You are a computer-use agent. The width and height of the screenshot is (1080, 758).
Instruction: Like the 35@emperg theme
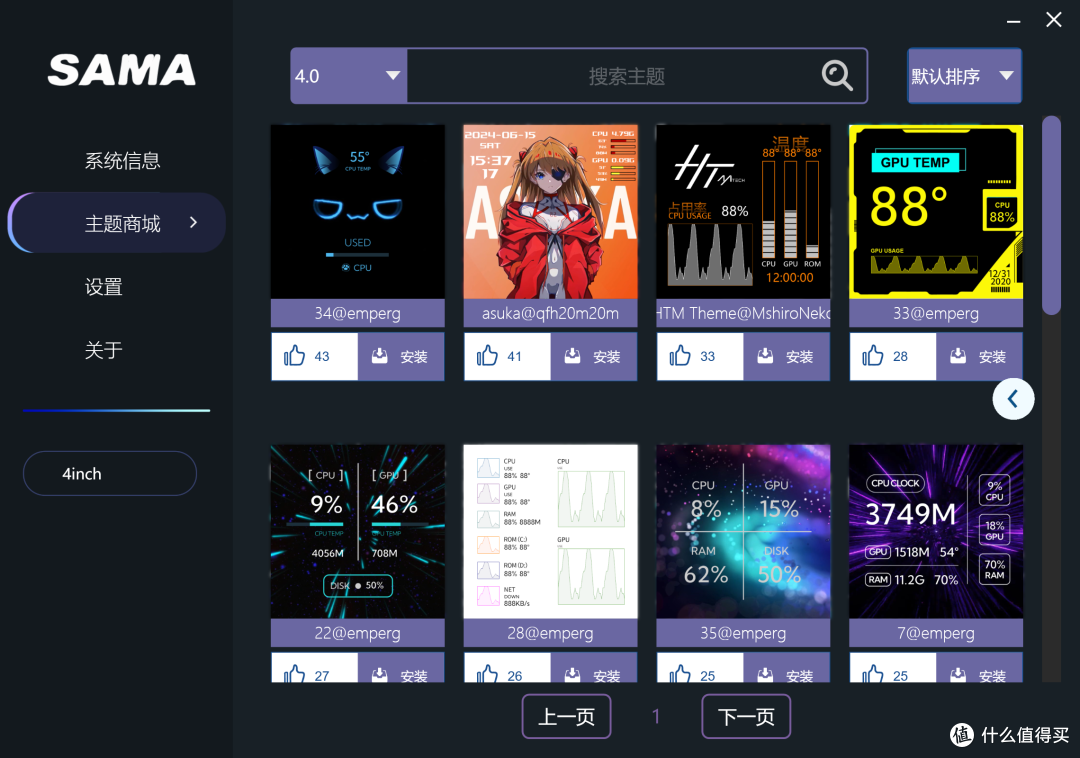click(700, 668)
